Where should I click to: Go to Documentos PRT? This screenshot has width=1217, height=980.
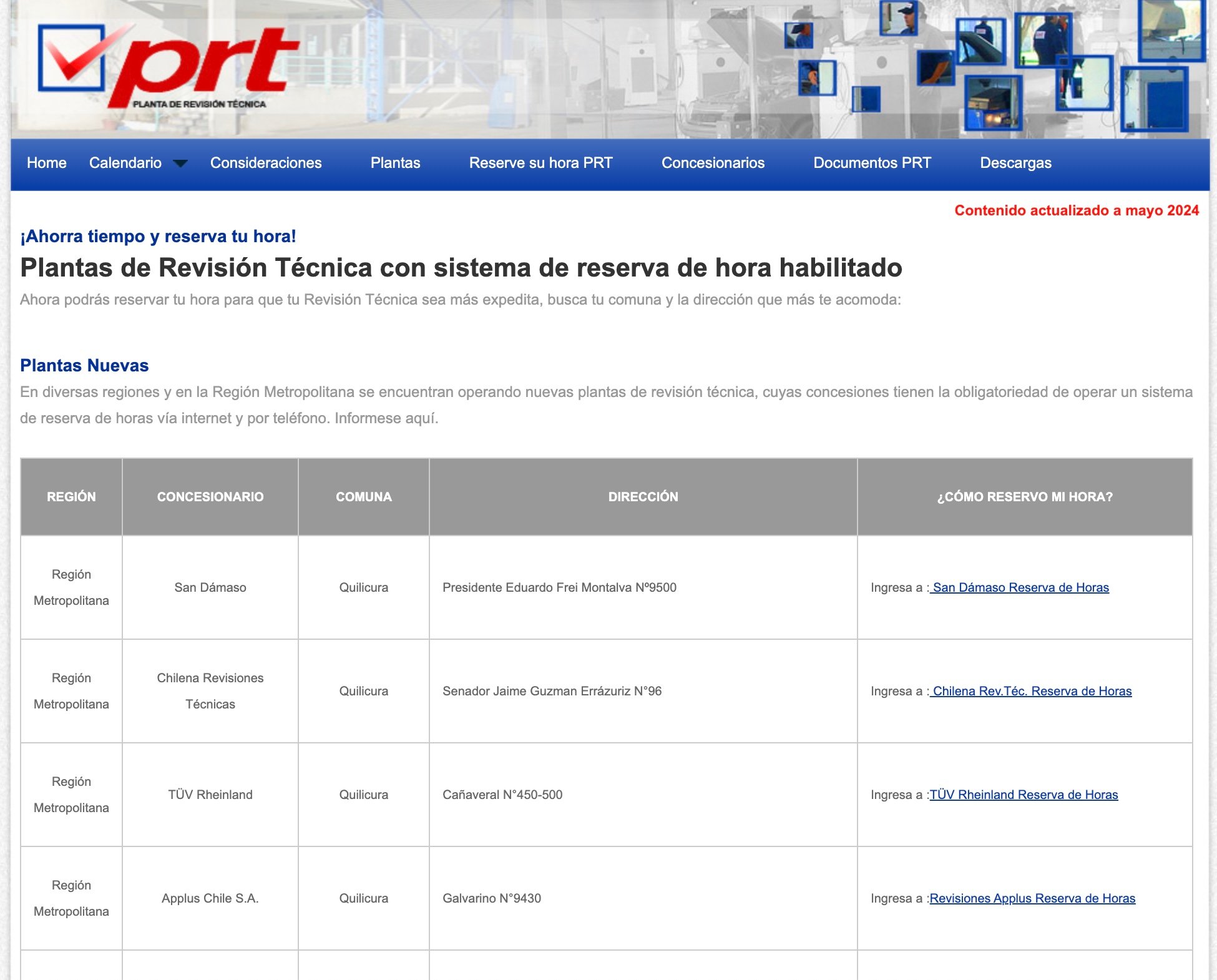pyautogui.click(x=872, y=163)
